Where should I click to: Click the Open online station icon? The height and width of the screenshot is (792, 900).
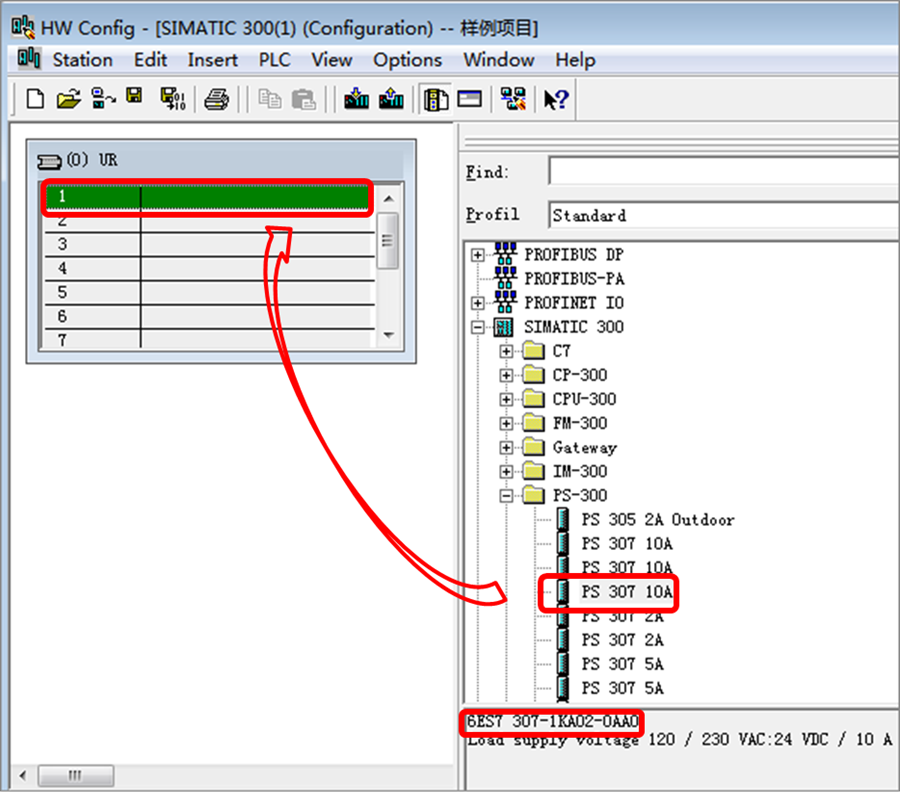(x=103, y=98)
